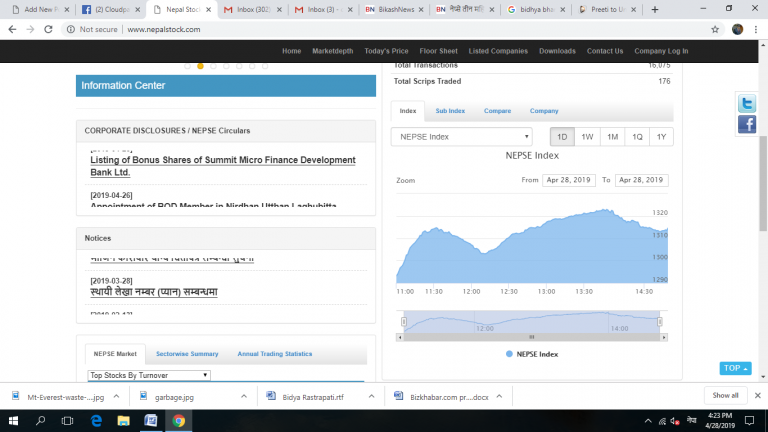
Task: Expand Bidya Rastrapati.rtf download options
Action: (x=371, y=396)
